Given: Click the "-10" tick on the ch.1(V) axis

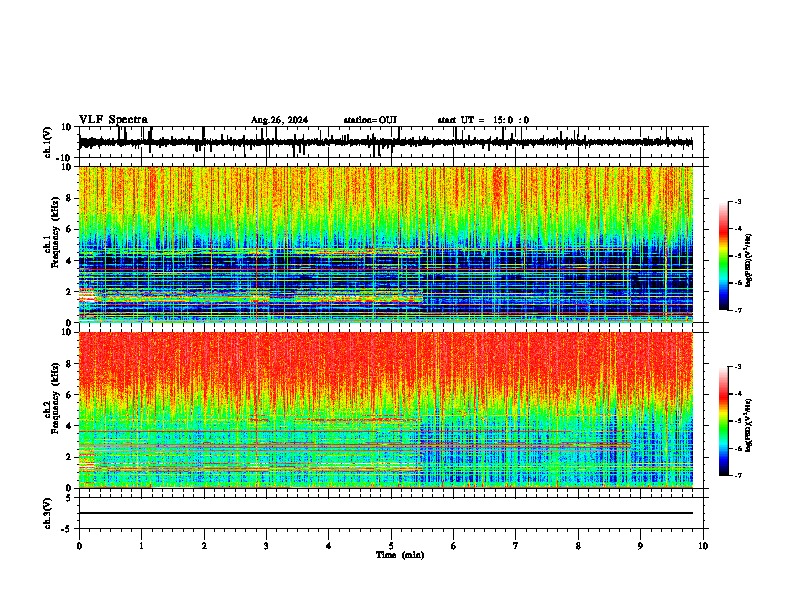Looking at the screenshot, I should (65, 158).
